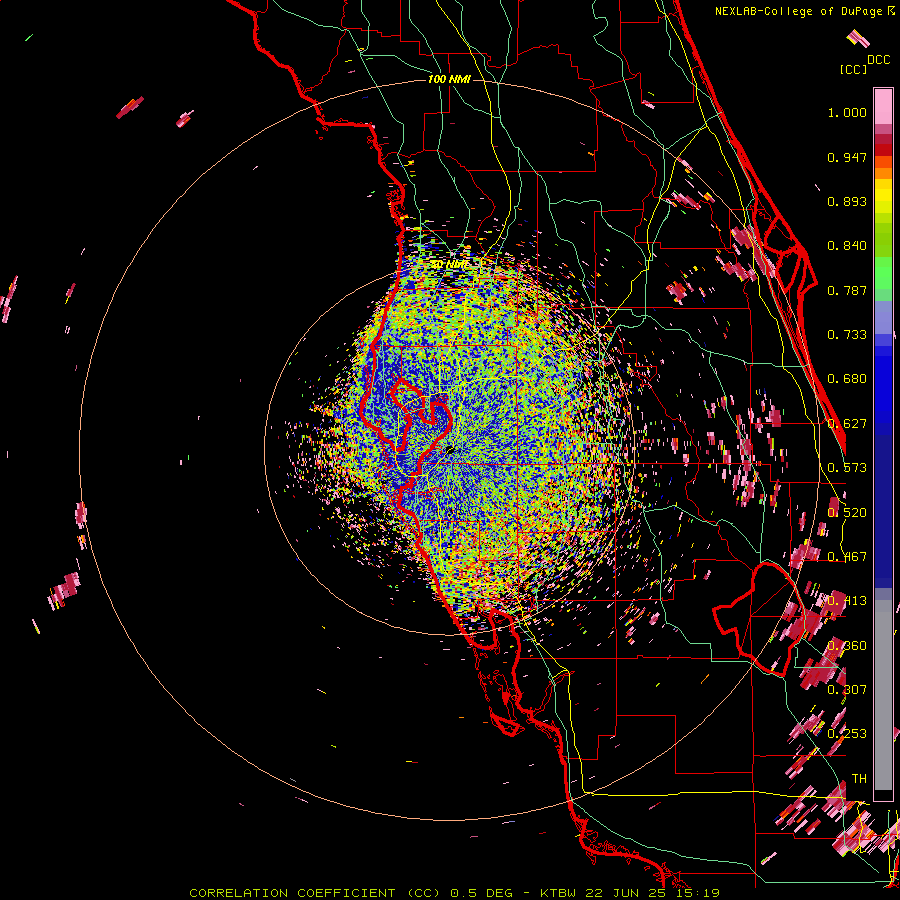The image size is (900, 900).
Task: Select the 0.893 scale value
Action: point(847,201)
